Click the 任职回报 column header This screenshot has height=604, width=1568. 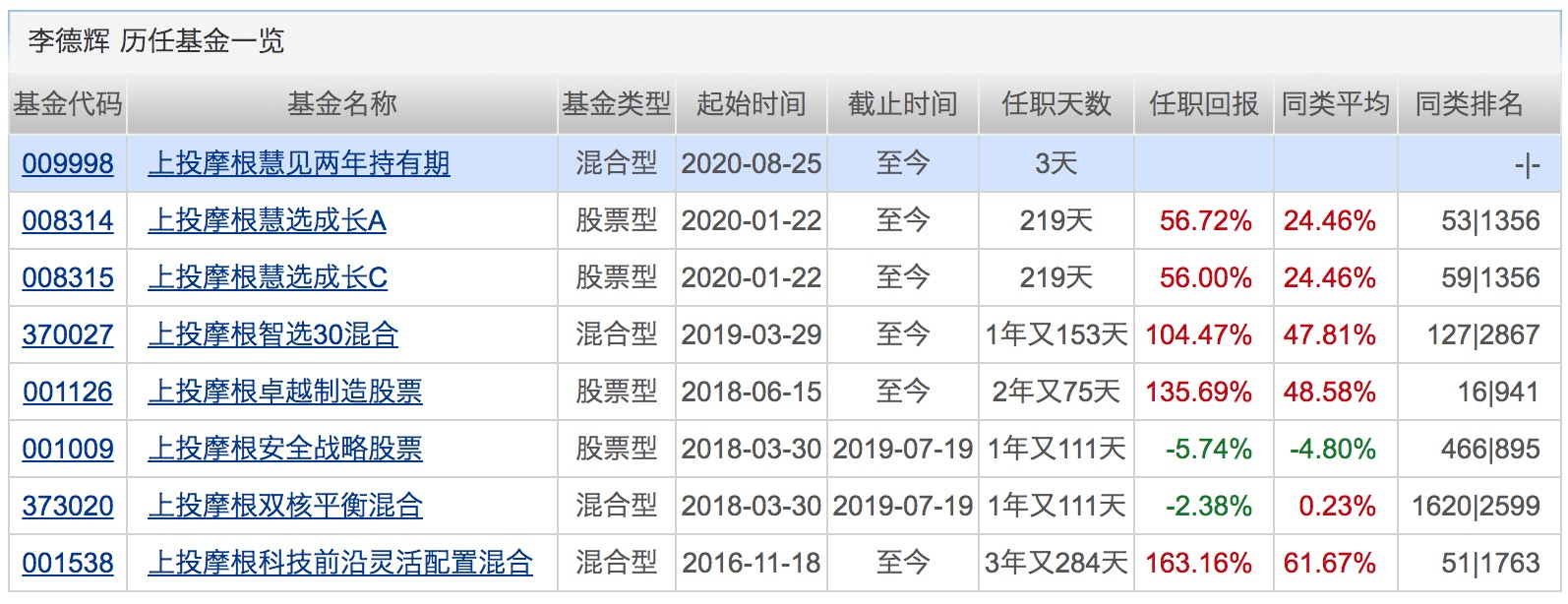(1204, 103)
